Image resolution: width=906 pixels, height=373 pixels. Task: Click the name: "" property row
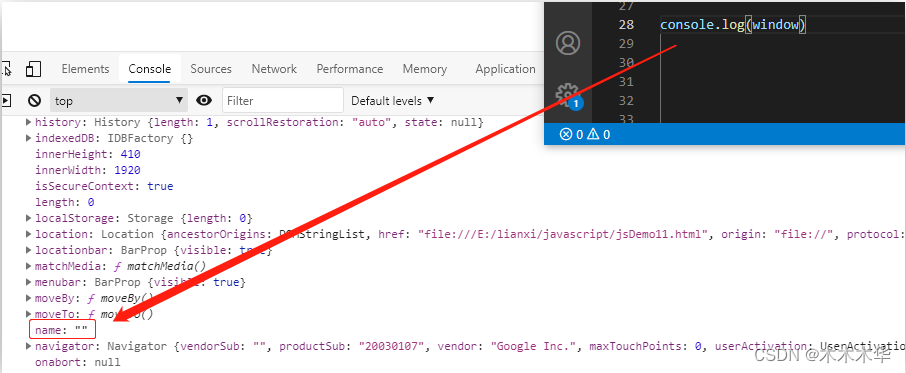tap(61, 330)
